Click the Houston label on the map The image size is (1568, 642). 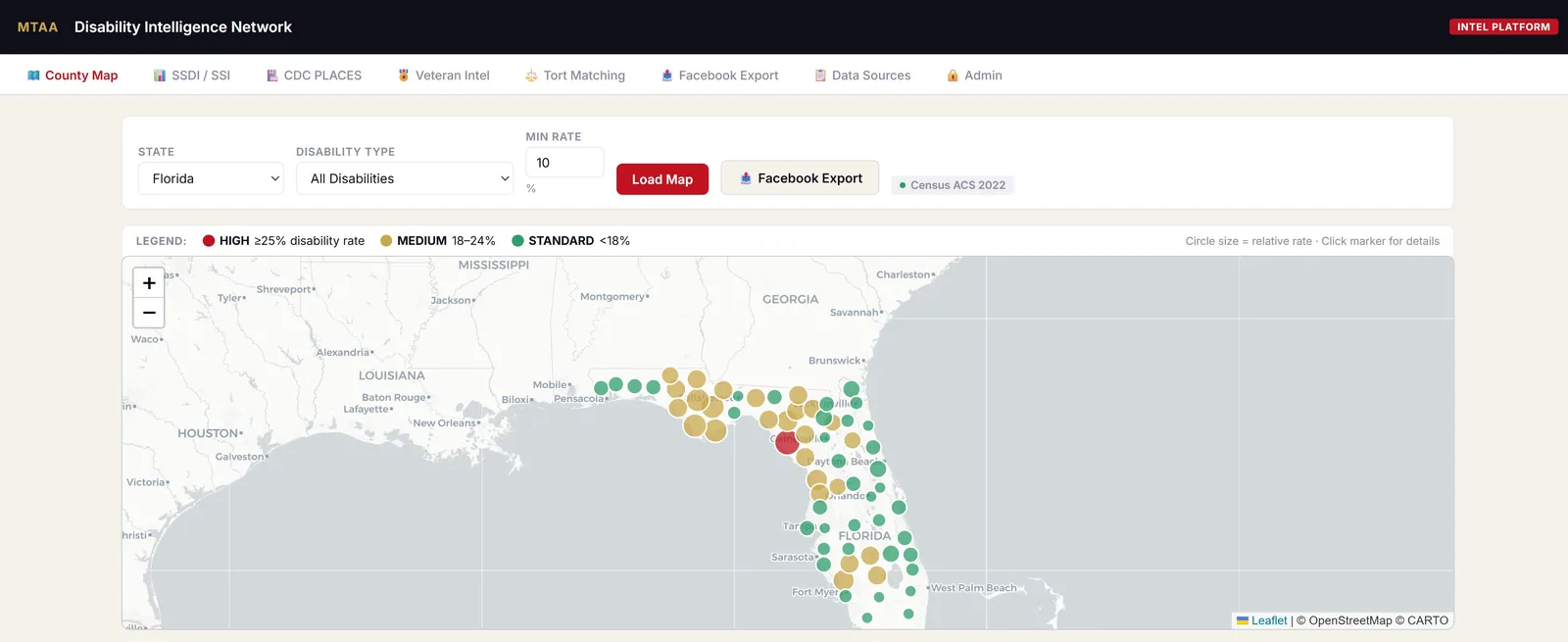(209, 433)
